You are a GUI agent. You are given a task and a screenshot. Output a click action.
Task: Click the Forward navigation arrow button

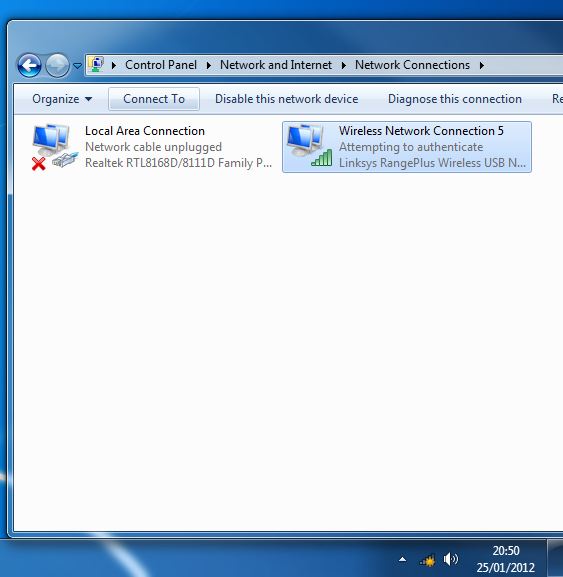click(x=57, y=66)
